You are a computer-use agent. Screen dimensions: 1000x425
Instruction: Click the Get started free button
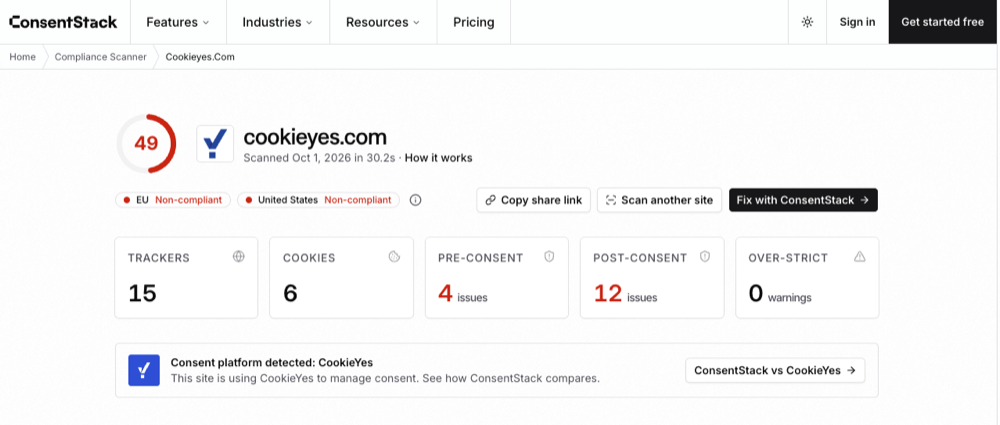pos(943,22)
